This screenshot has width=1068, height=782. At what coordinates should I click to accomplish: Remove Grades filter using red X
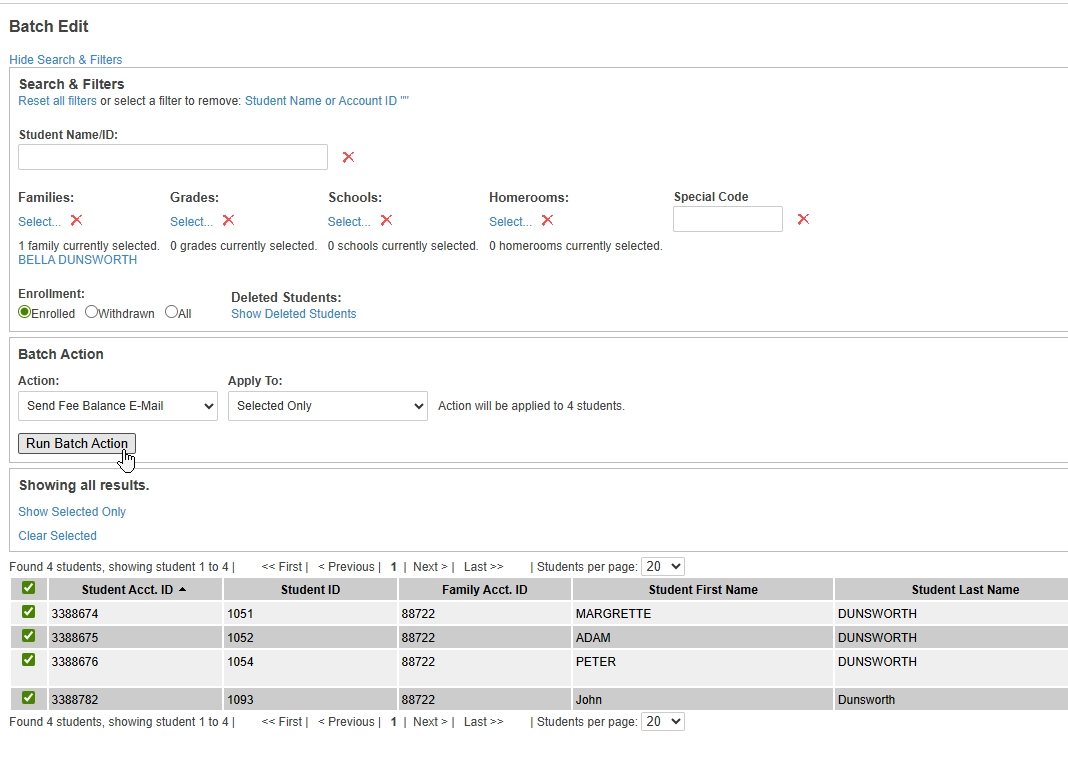(x=228, y=220)
